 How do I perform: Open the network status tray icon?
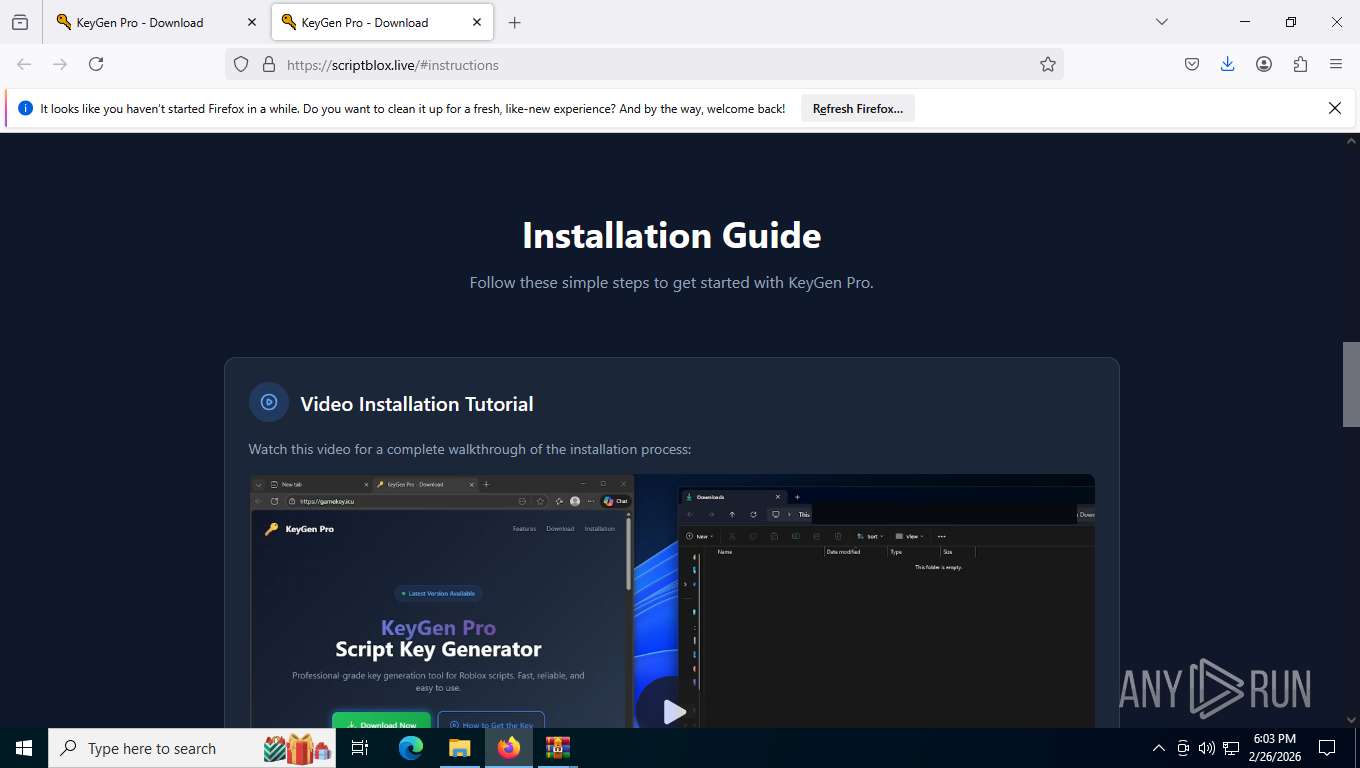tap(1231, 748)
